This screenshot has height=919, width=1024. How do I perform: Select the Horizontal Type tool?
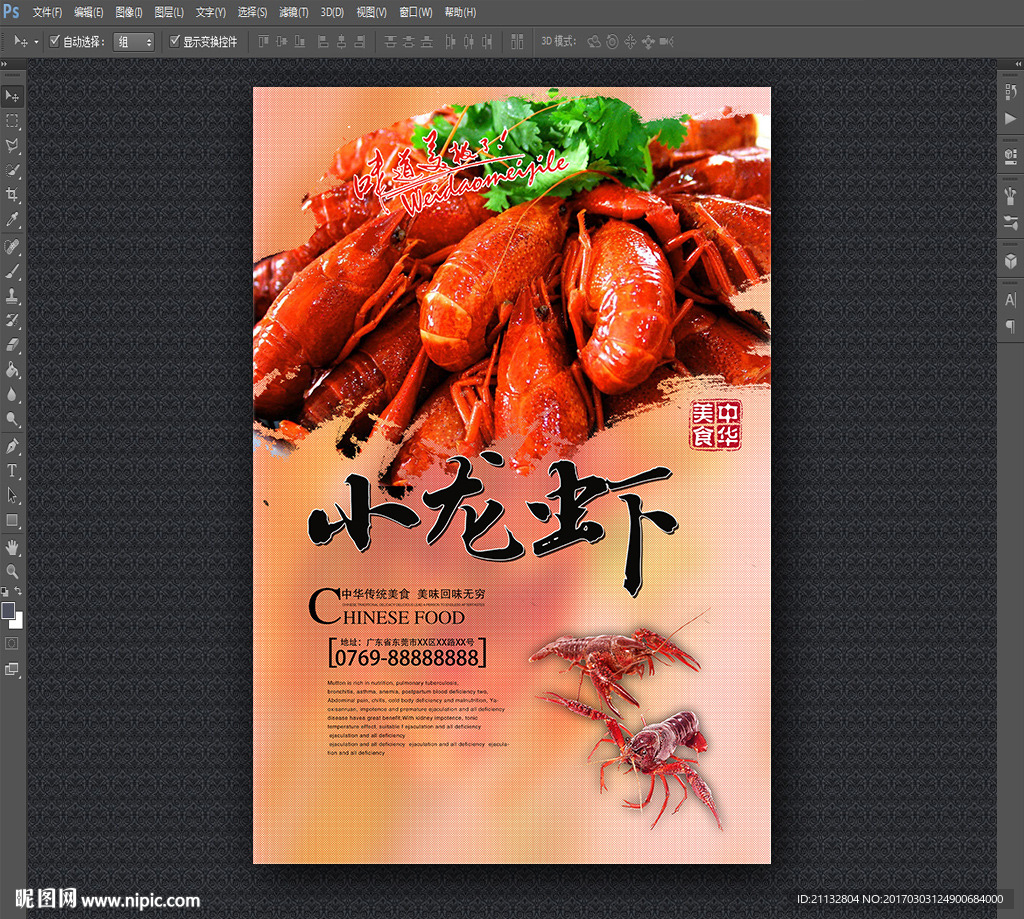pyautogui.click(x=12, y=470)
